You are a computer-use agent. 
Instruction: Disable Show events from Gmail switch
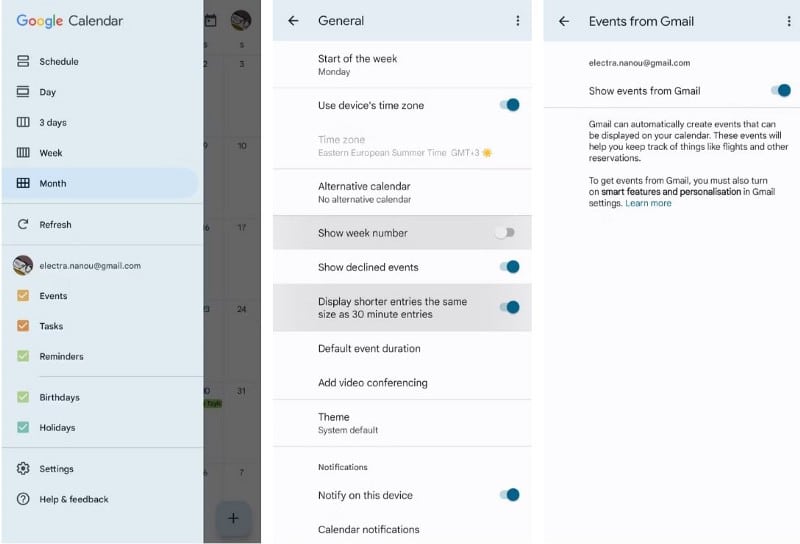pyautogui.click(x=781, y=90)
